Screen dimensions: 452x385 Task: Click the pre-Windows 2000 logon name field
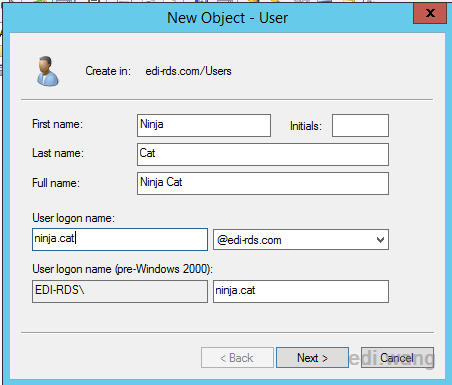coord(301,291)
